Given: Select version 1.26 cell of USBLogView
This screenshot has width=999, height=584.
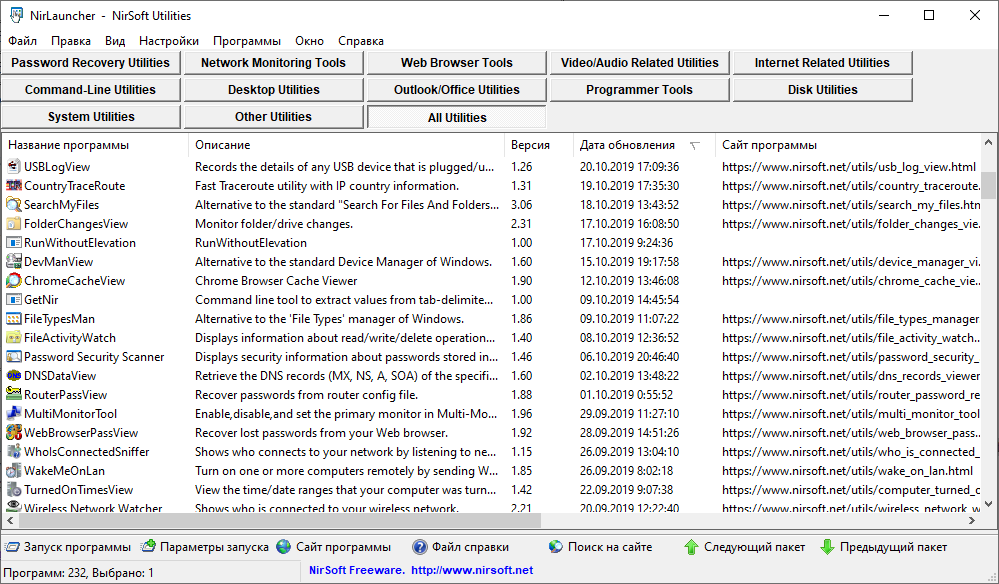Looking at the screenshot, I should click(x=521, y=167).
